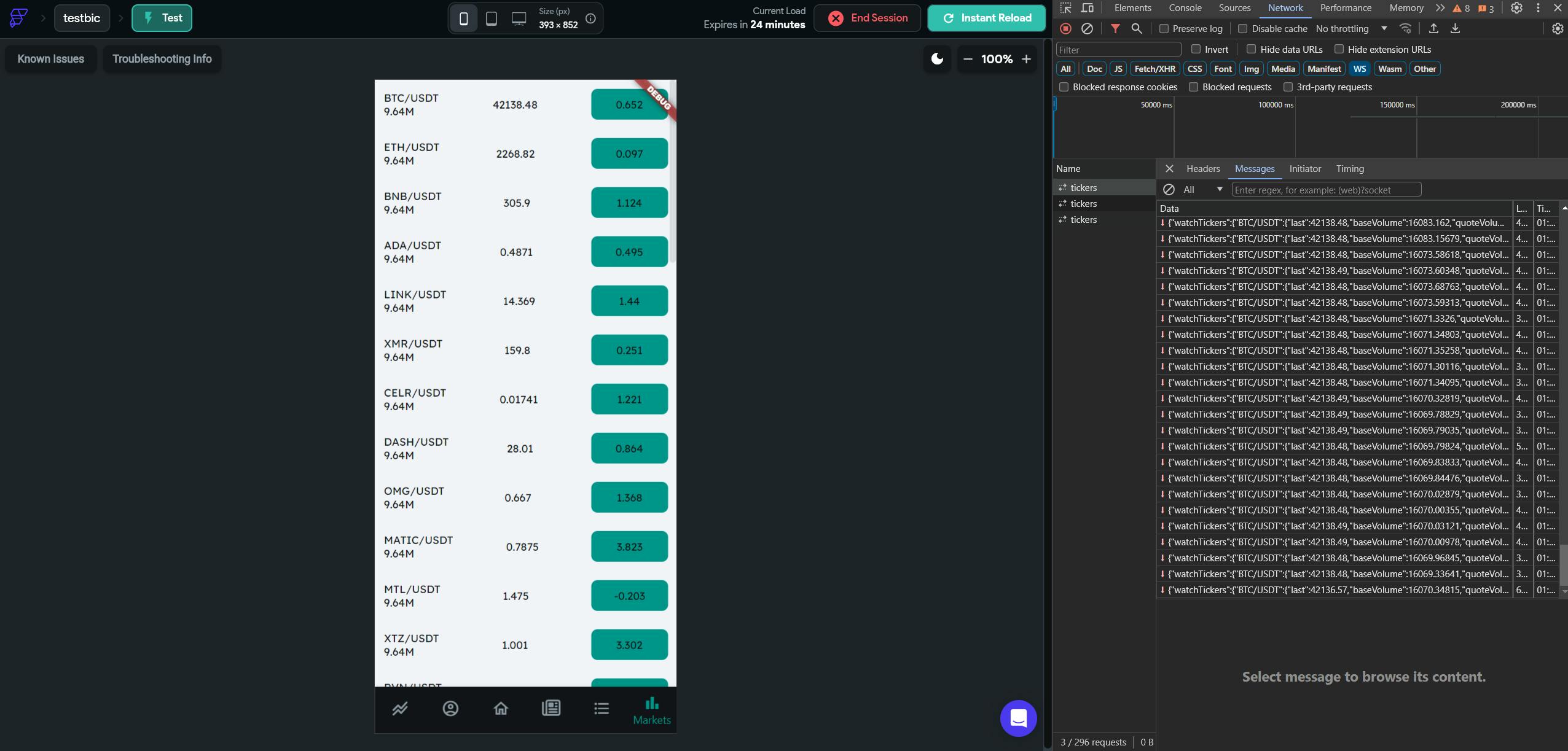
Task: Click the stop recording network log icon
Action: tap(1066, 29)
